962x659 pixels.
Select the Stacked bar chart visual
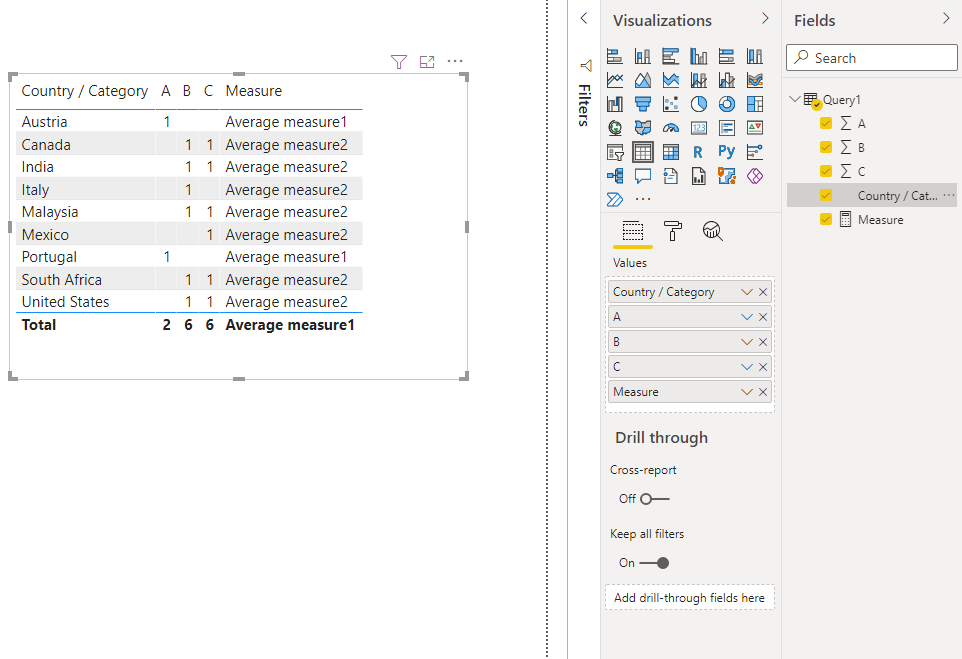(615, 56)
